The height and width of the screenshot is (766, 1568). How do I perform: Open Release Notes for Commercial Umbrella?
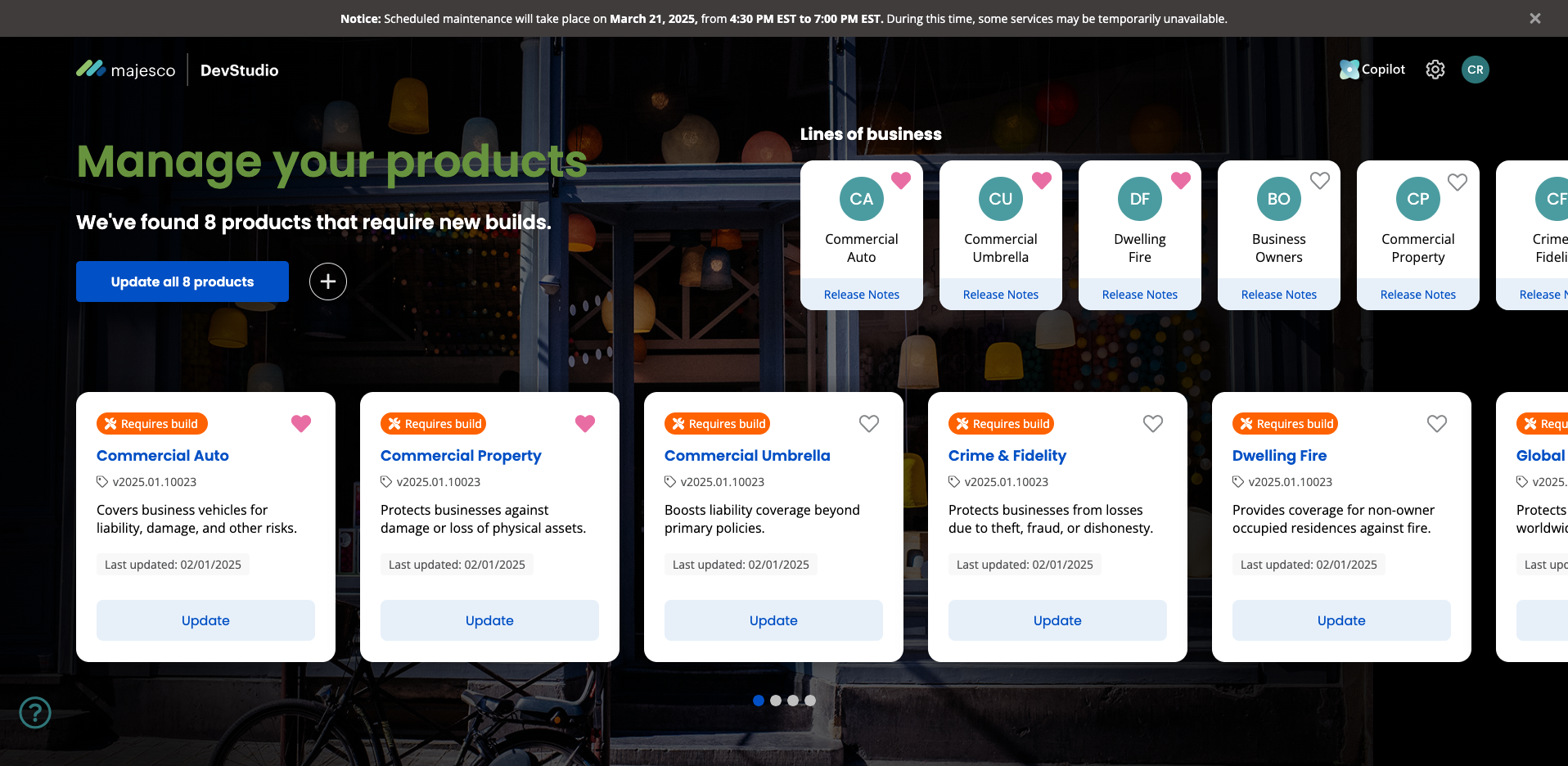click(1000, 295)
